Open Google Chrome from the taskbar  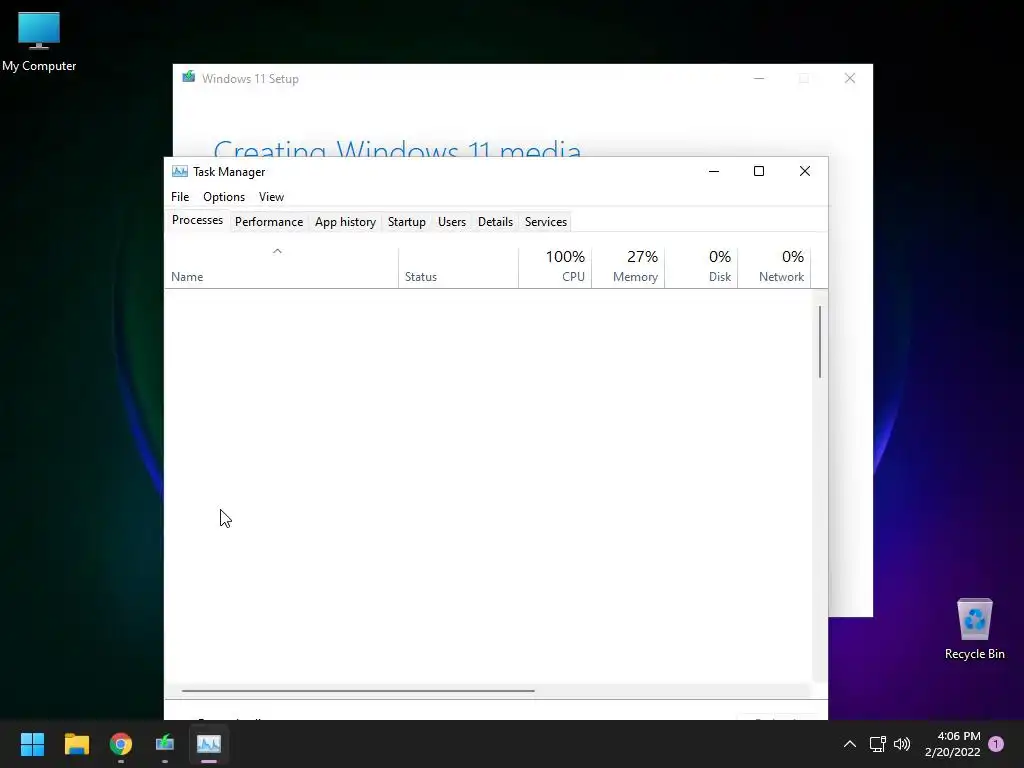point(121,744)
